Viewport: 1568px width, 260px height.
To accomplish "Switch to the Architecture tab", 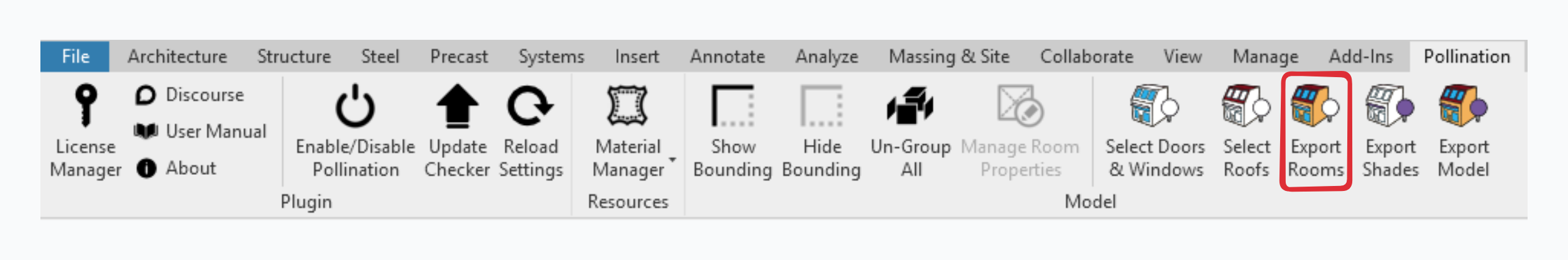I will coord(177,57).
